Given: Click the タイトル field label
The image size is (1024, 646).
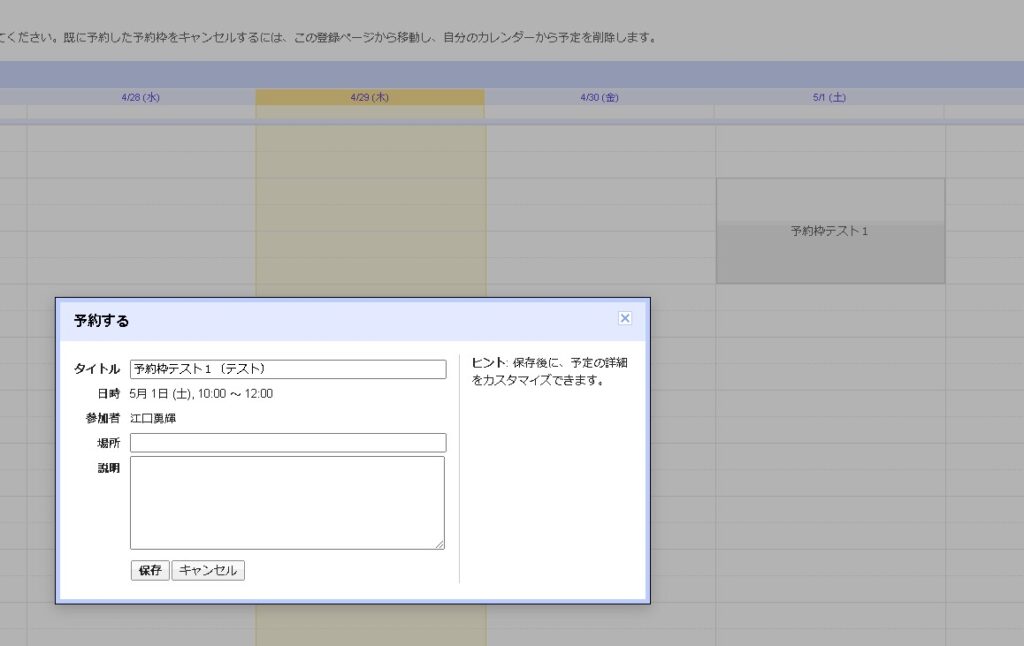Looking at the screenshot, I should pos(97,369).
